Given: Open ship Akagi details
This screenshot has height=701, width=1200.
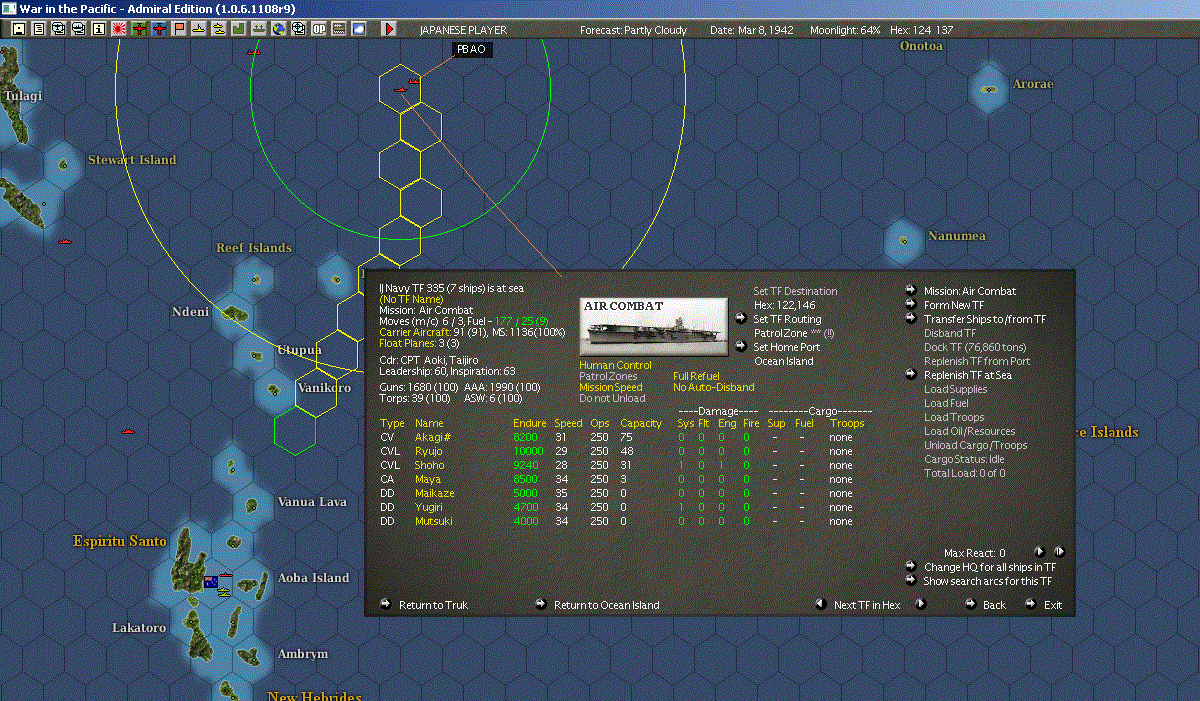Looking at the screenshot, I should pyautogui.click(x=432, y=437).
